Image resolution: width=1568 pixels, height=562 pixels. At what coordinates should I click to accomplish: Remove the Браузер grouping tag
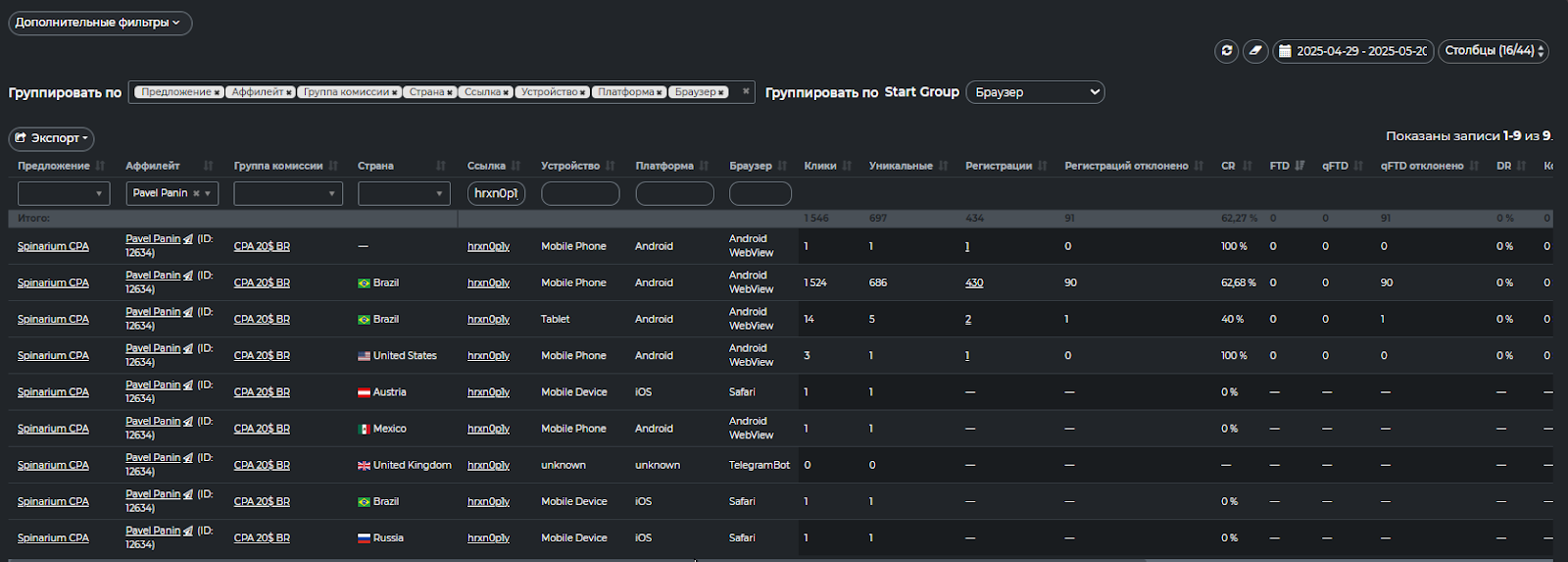[721, 93]
